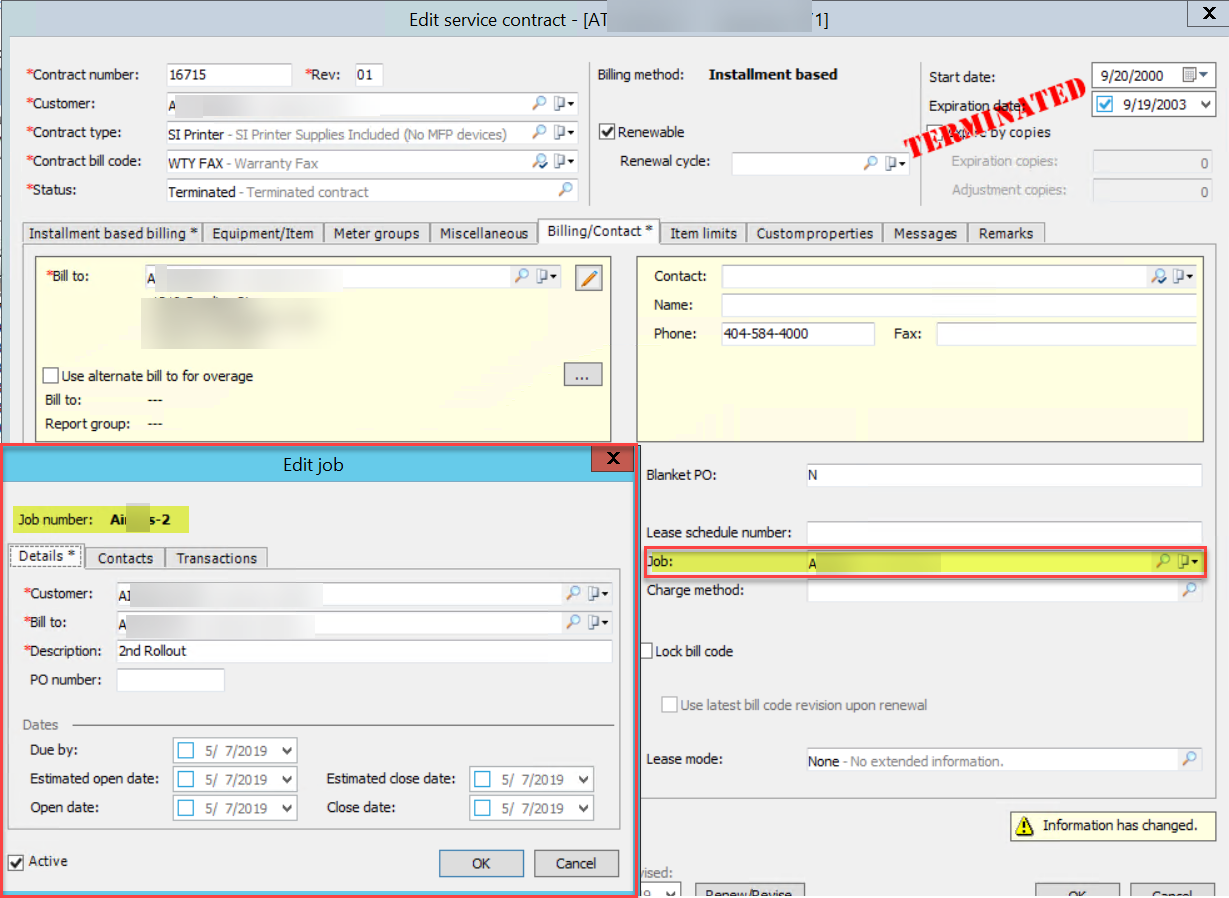Search Contract bill code magnifier icon
The image size is (1229, 898).
(x=539, y=161)
